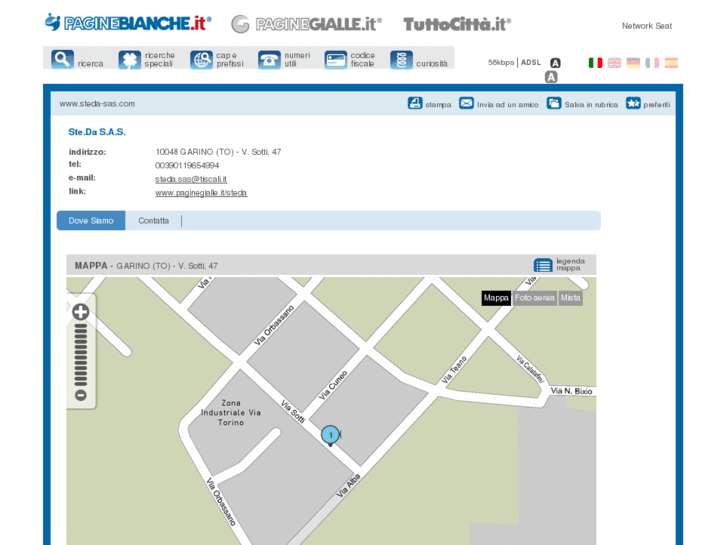
Task: Click the stampa printer icon
Action: (x=415, y=103)
